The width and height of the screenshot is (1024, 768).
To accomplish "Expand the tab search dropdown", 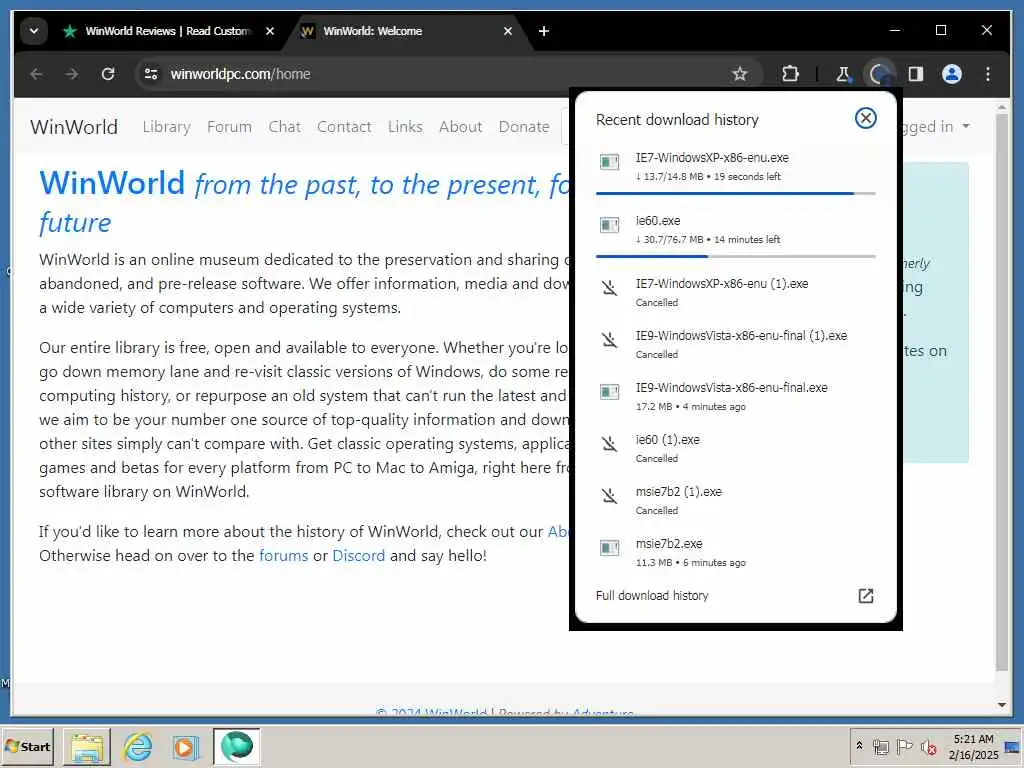I will click(34, 31).
